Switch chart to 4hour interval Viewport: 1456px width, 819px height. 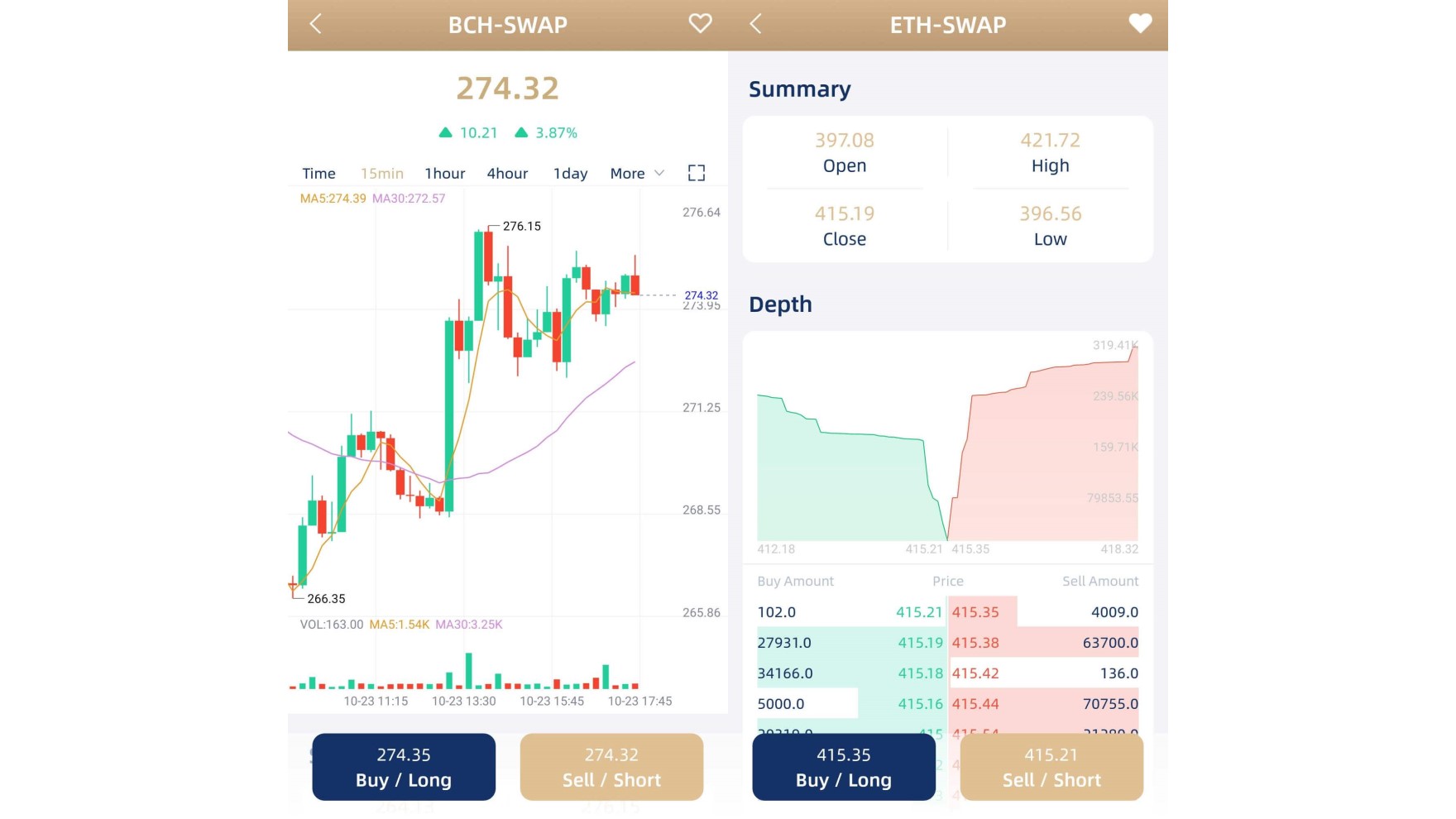pyautogui.click(x=507, y=174)
